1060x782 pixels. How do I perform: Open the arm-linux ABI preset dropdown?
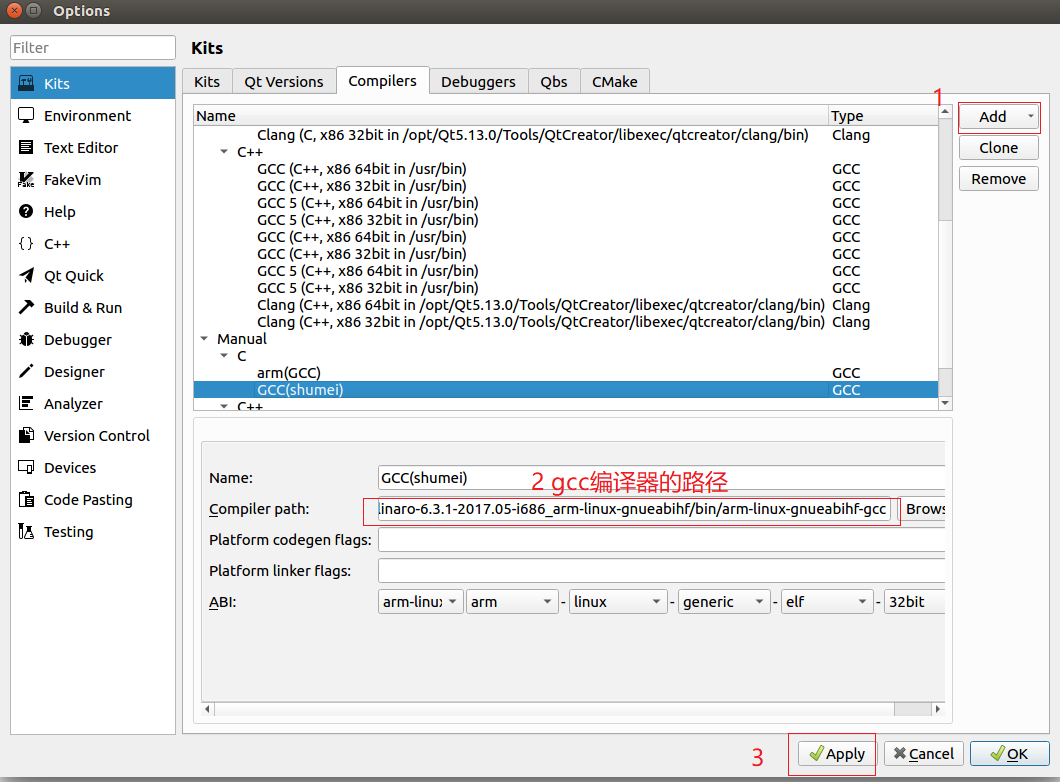[x=420, y=602]
